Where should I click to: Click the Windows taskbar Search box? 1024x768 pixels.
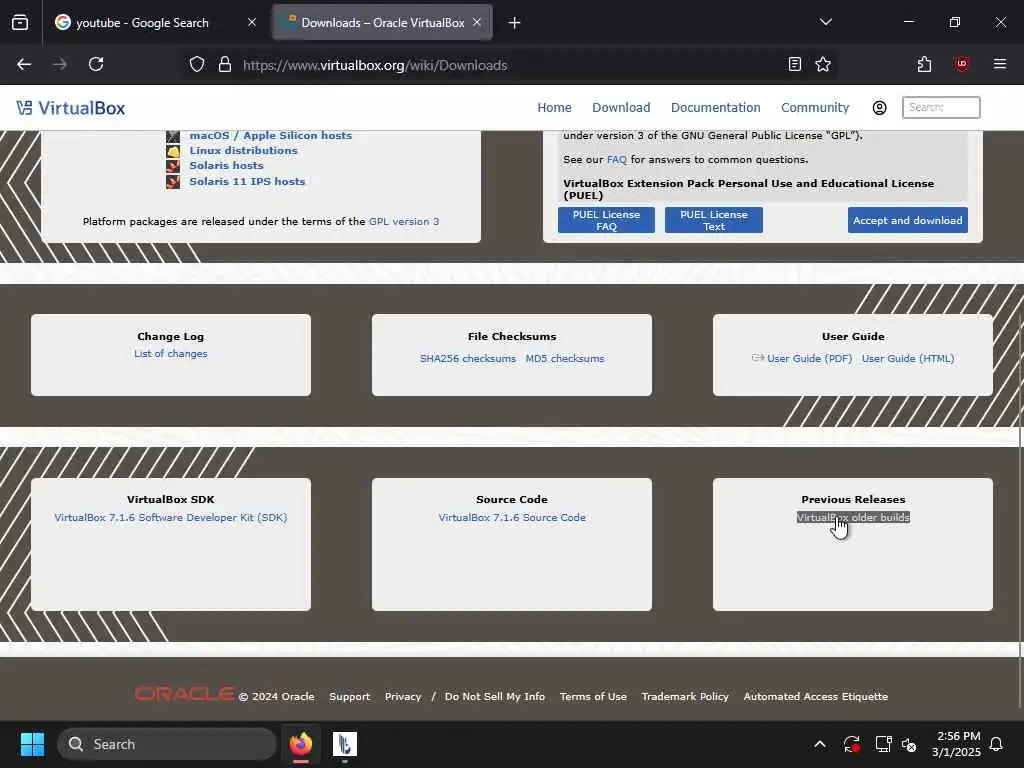(167, 744)
